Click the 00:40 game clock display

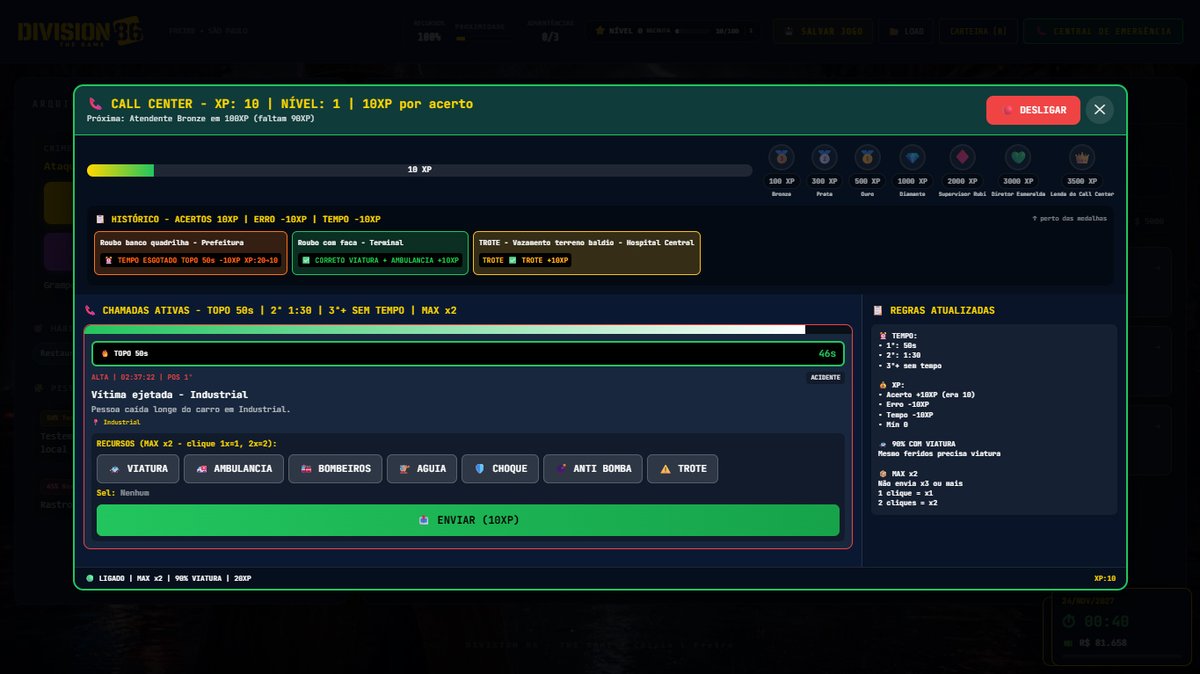(x=1105, y=621)
